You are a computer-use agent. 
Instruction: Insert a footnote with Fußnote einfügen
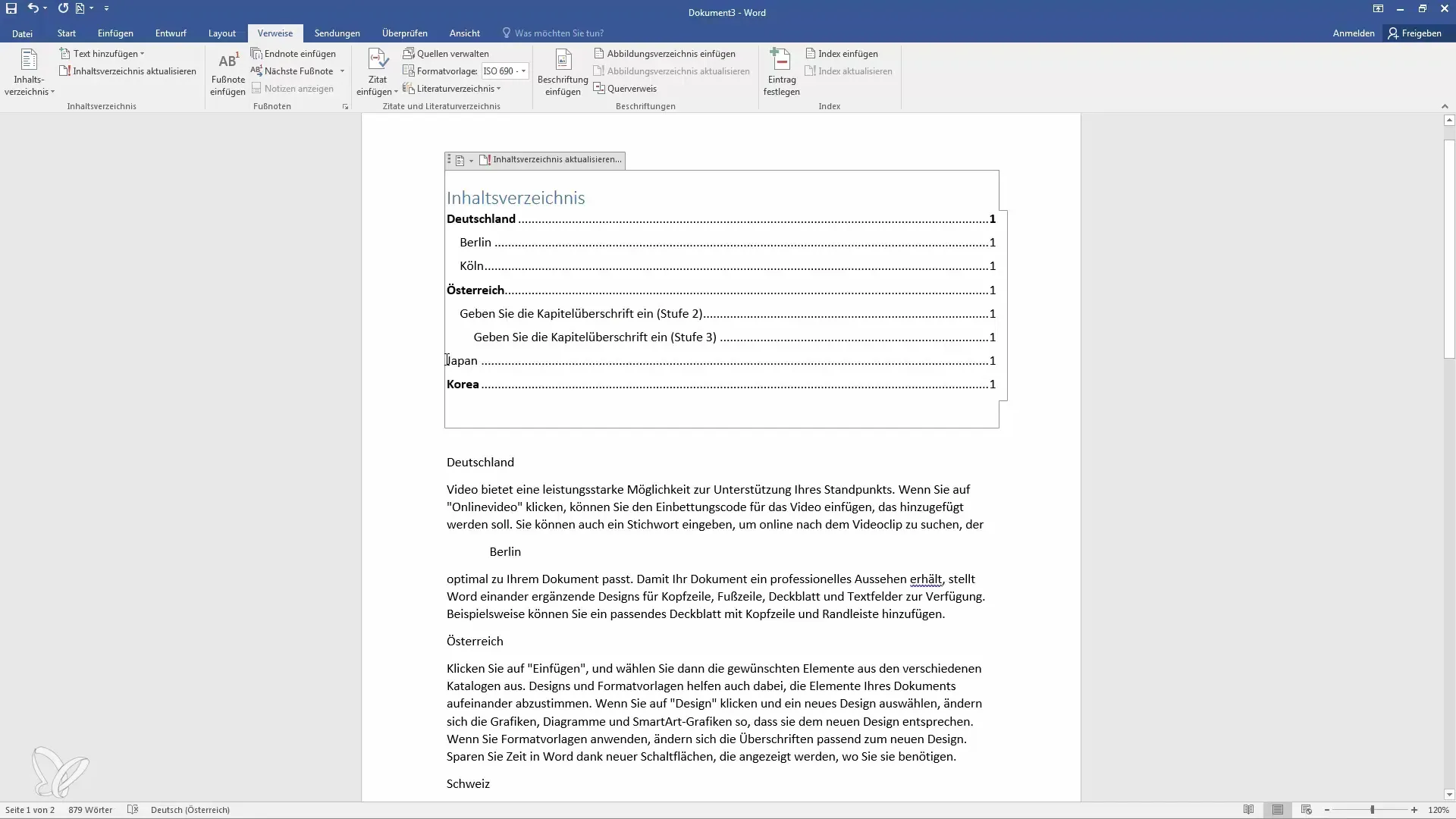(x=227, y=74)
